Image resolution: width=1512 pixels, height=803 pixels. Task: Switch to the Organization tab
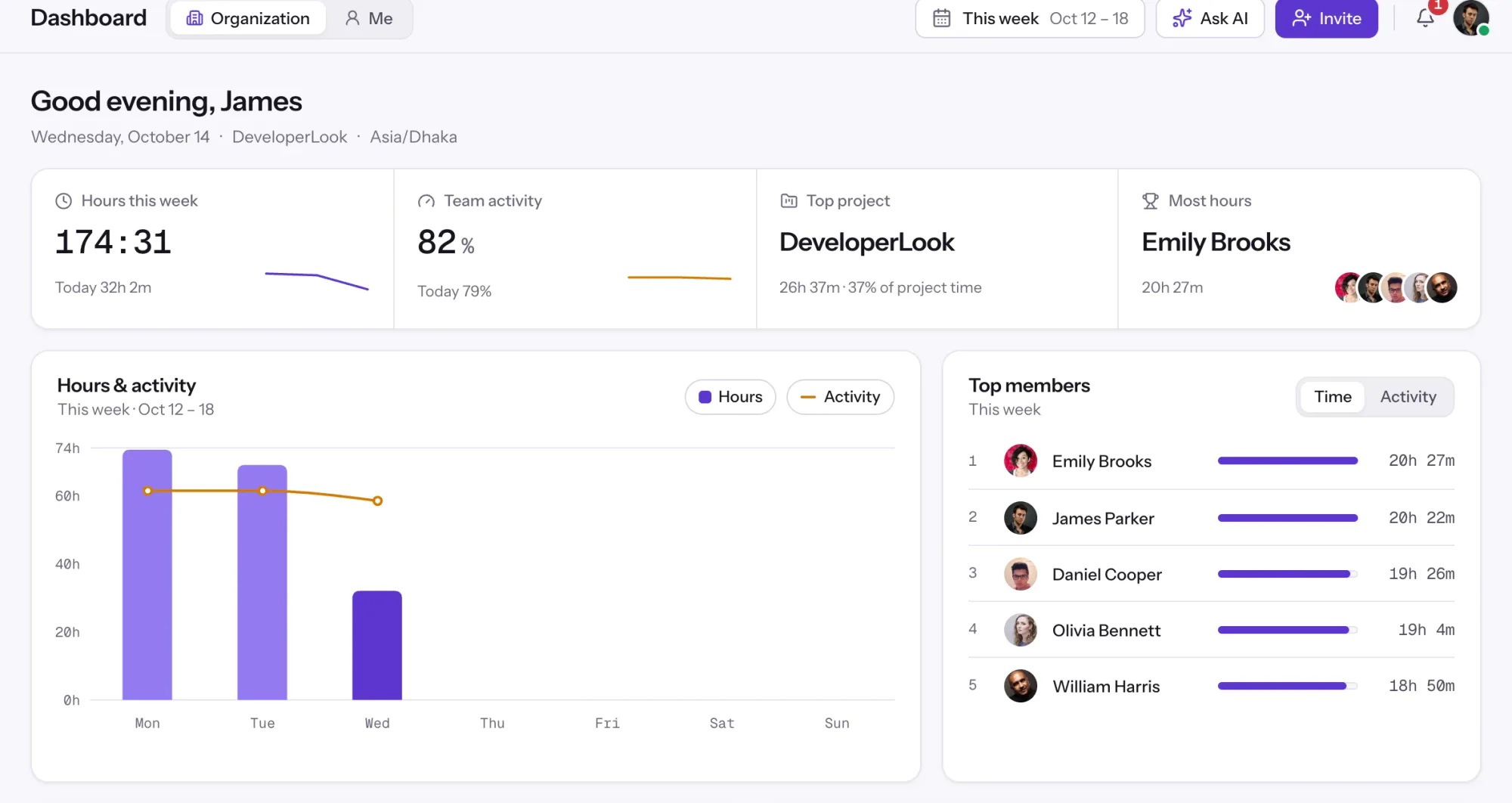(x=248, y=18)
